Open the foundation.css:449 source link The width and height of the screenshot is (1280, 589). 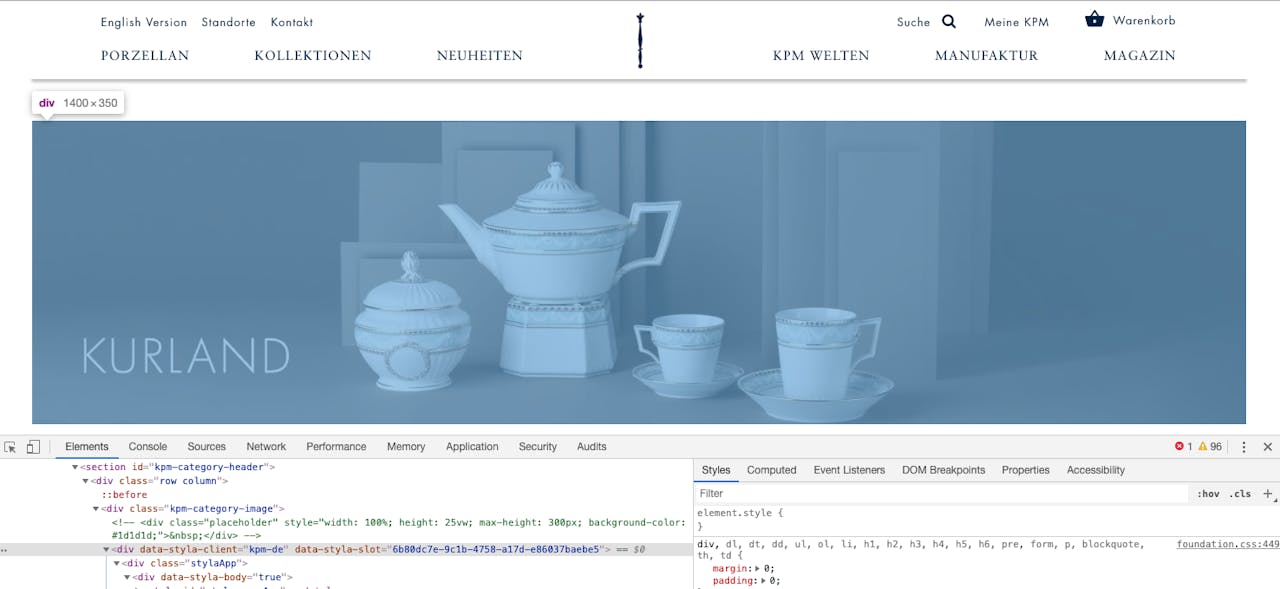coord(1228,545)
